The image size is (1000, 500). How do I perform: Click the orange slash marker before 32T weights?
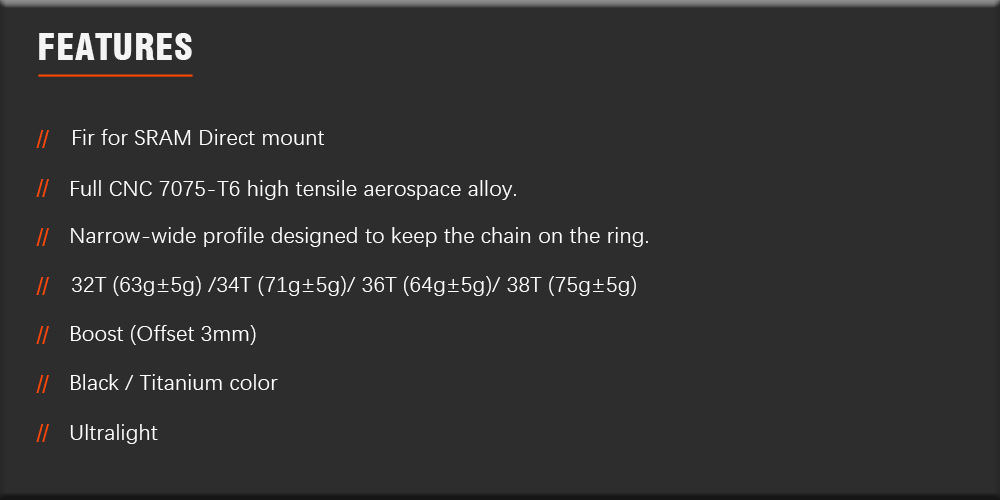[43, 287]
